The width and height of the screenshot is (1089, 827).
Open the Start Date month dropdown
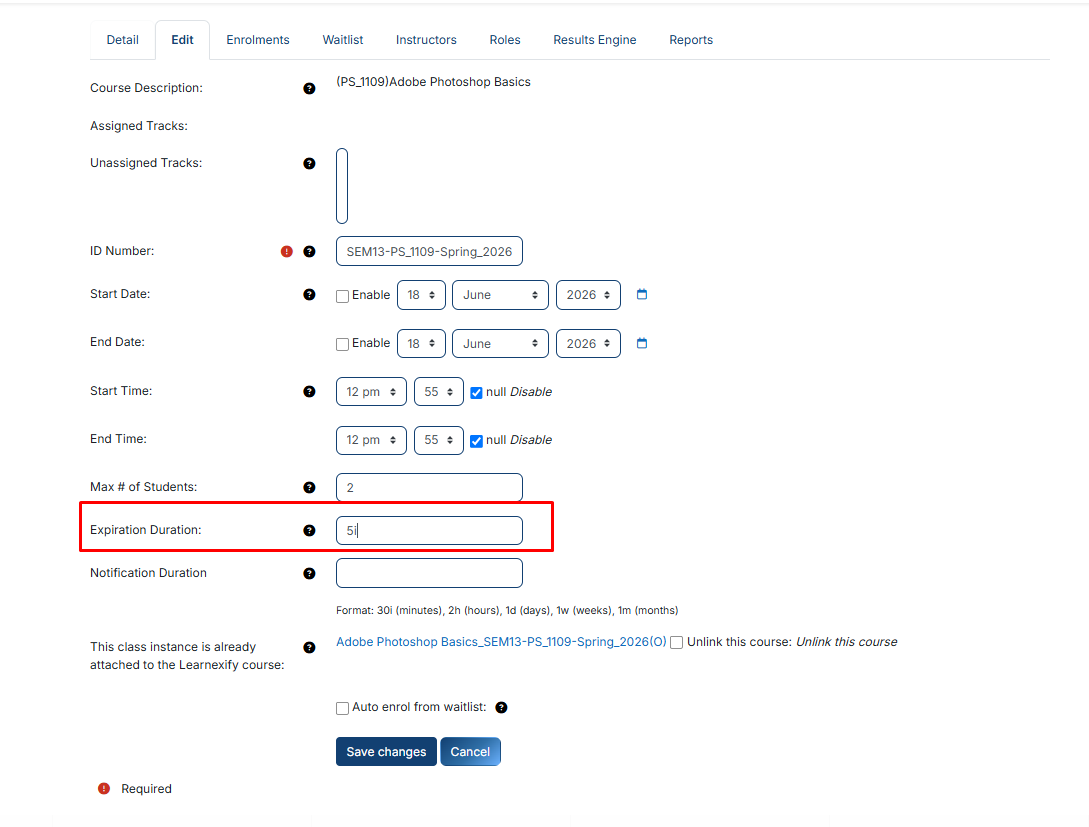click(500, 295)
